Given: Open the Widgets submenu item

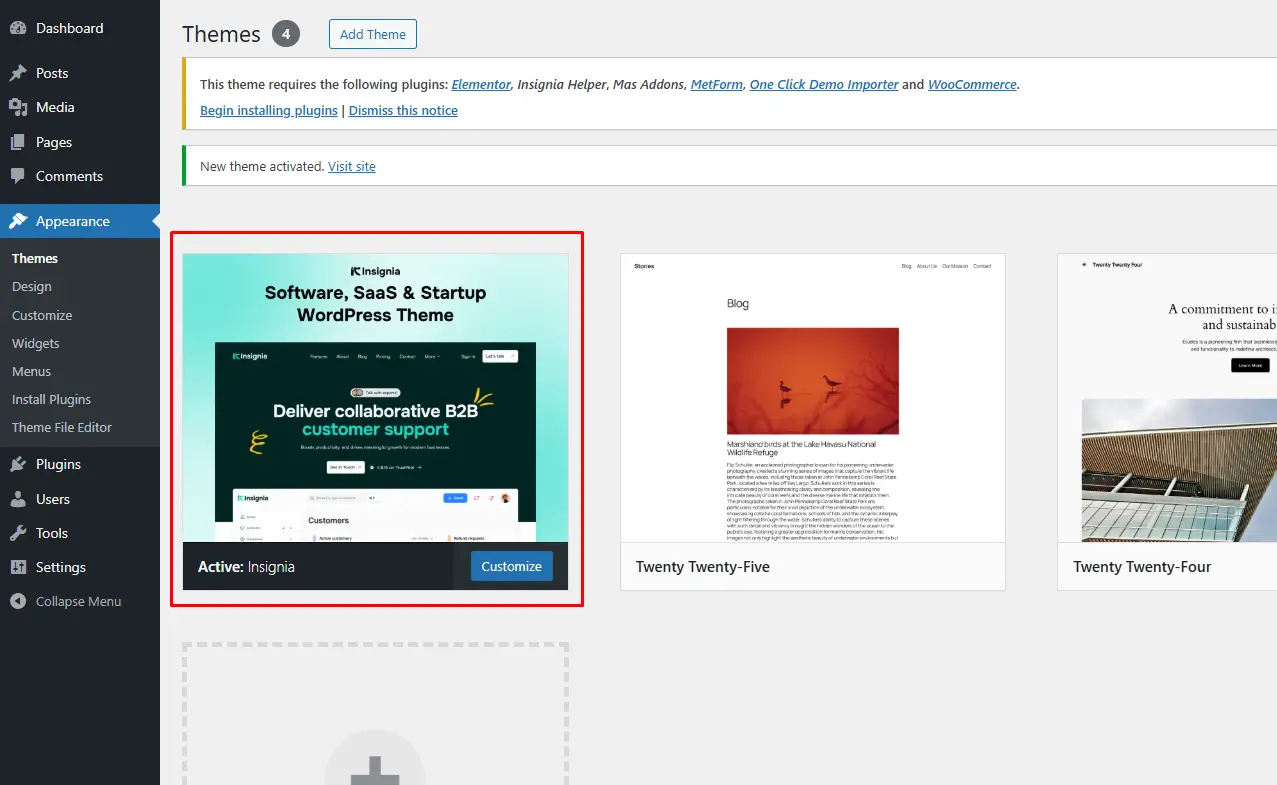Looking at the screenshot, I should tap(36, 343).
